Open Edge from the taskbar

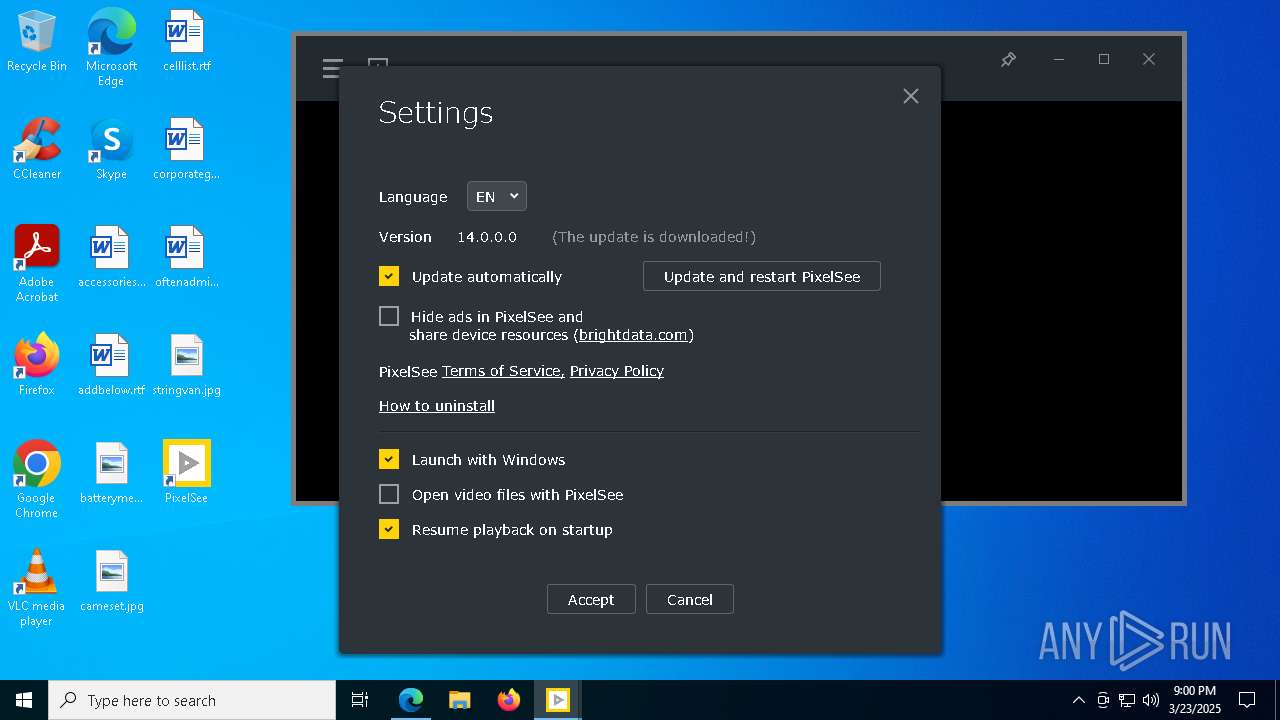(x=411, y=700)
